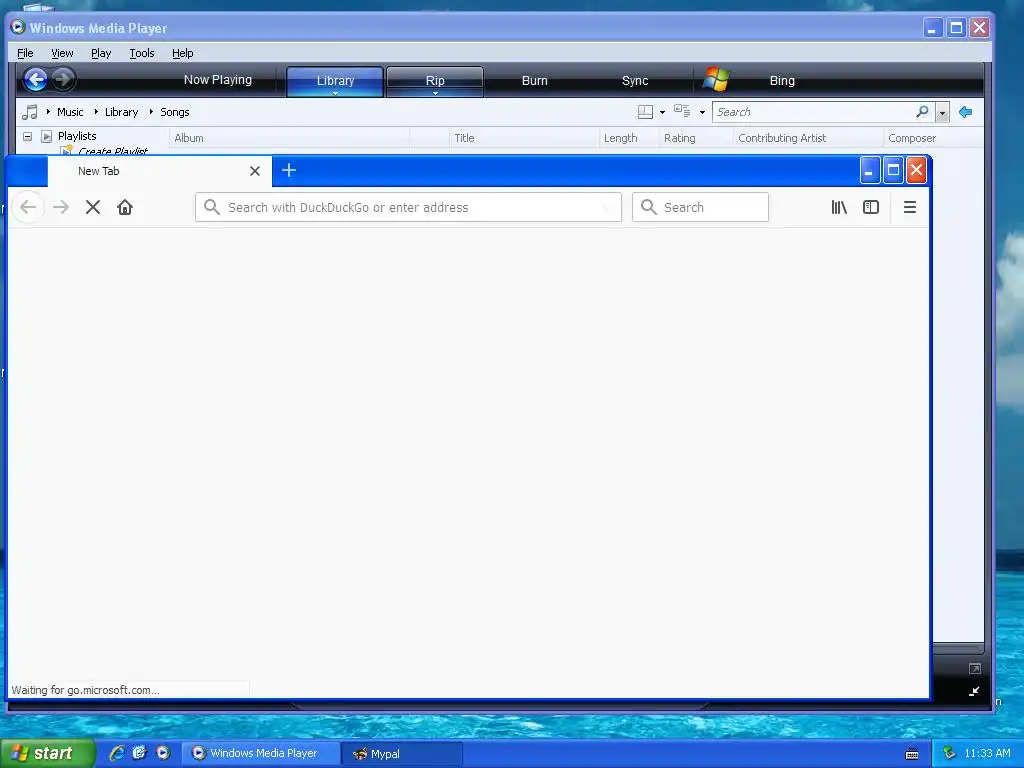Open the View menu
Screen dimensions: 1024x768
pos(62,53)
